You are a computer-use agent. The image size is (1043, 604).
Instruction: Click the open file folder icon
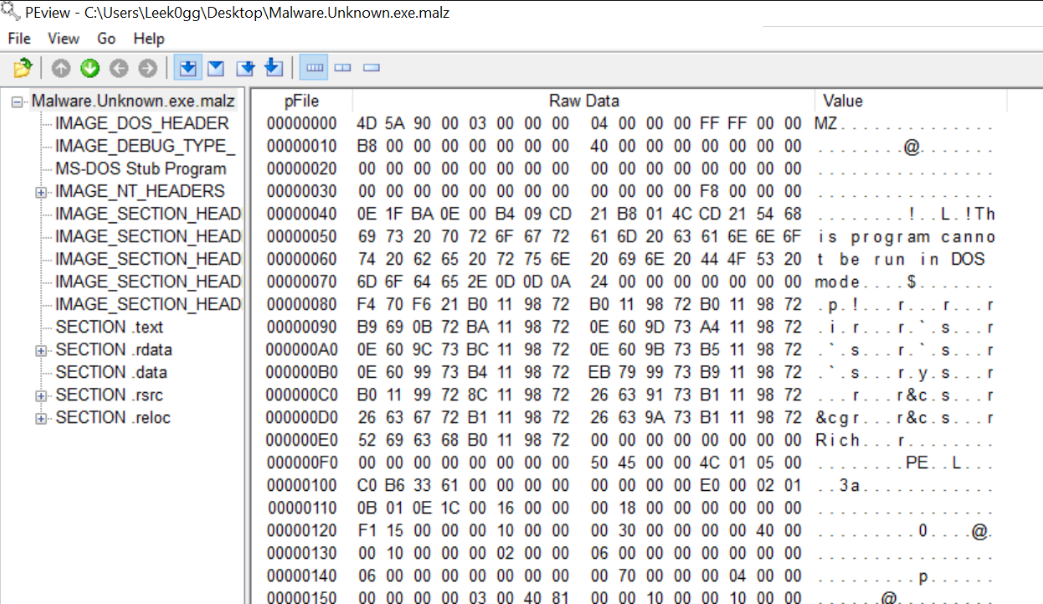22,68
